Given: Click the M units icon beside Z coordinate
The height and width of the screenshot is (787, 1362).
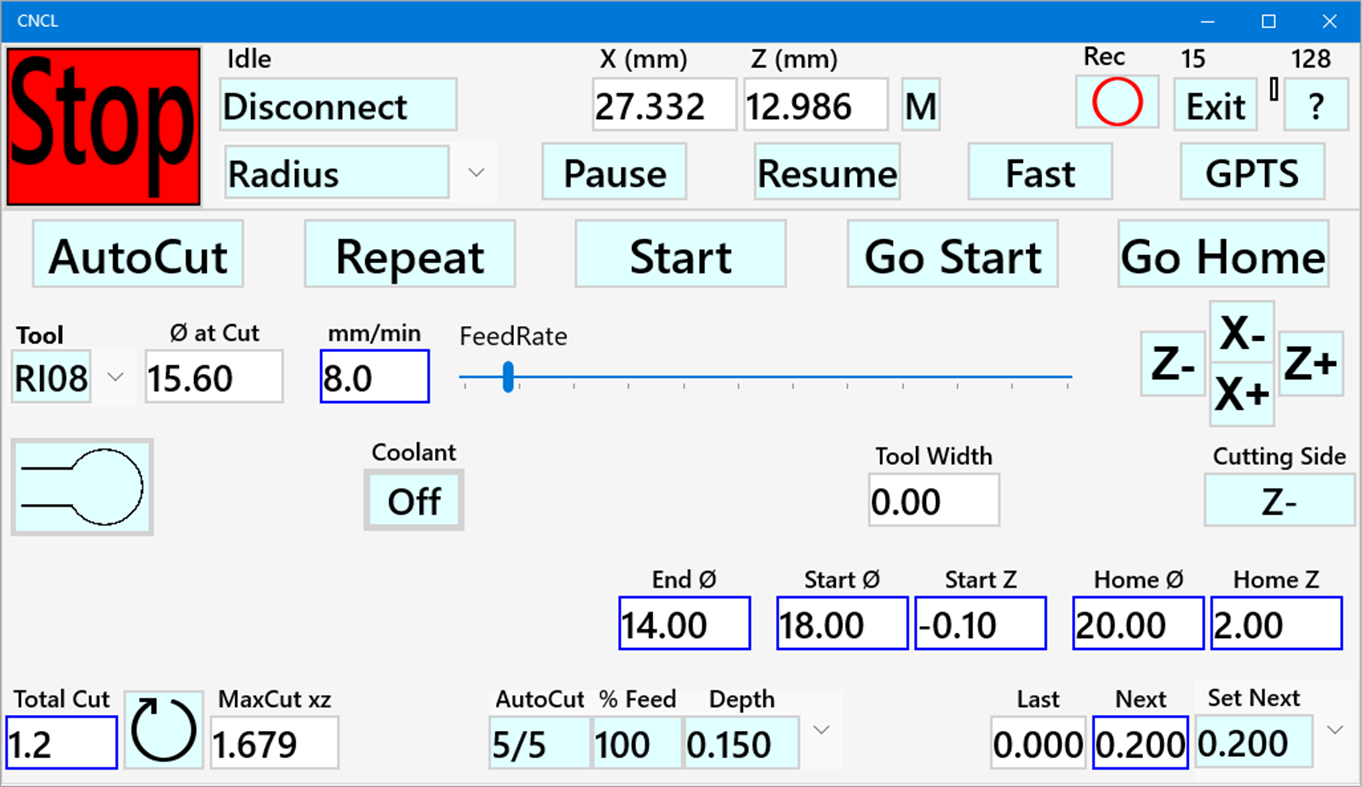Looking at the screenshot, I should tap(920, 103).
